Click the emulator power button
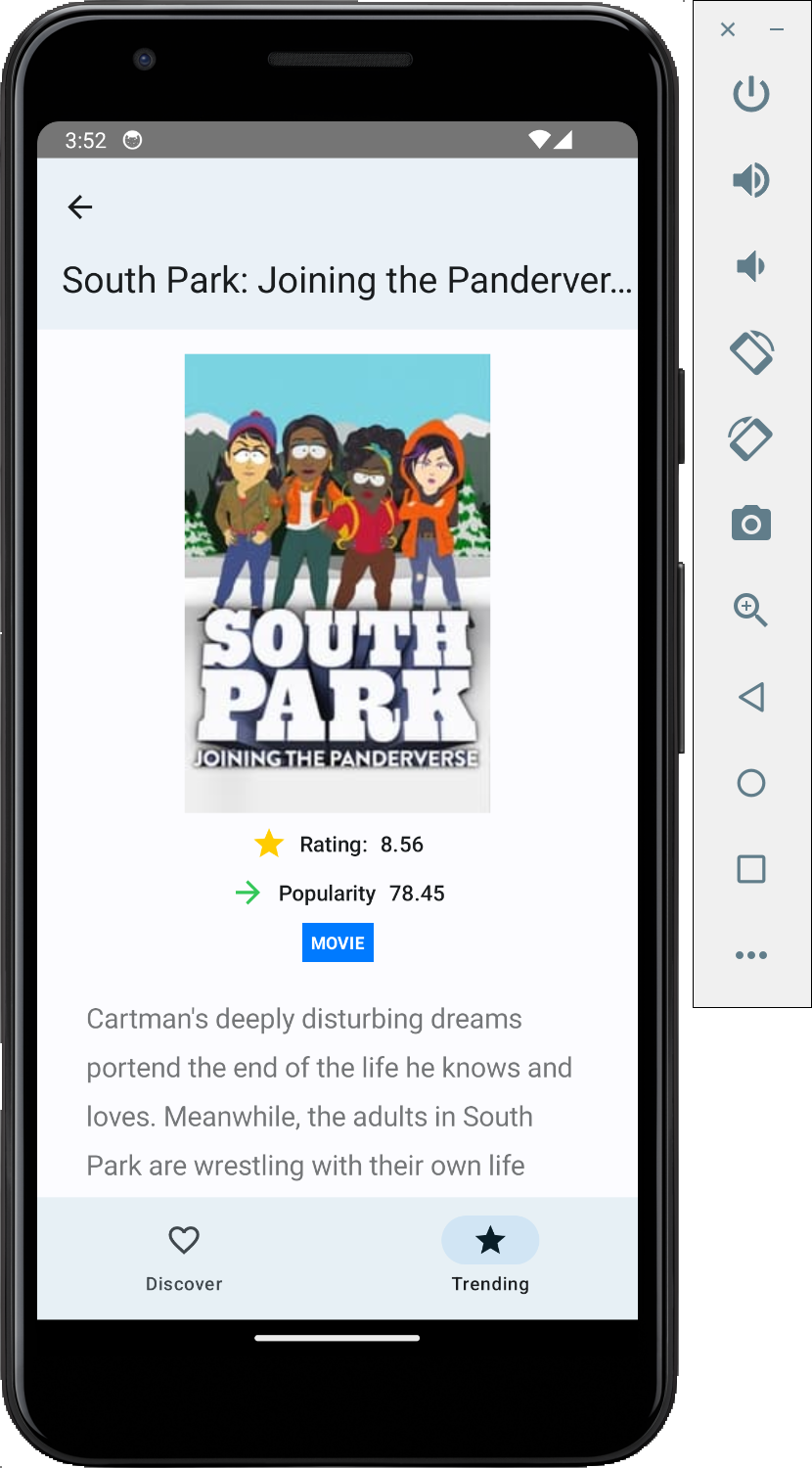Image resolution: width=812 pixels, height=1468 pixels. [751, 94]
